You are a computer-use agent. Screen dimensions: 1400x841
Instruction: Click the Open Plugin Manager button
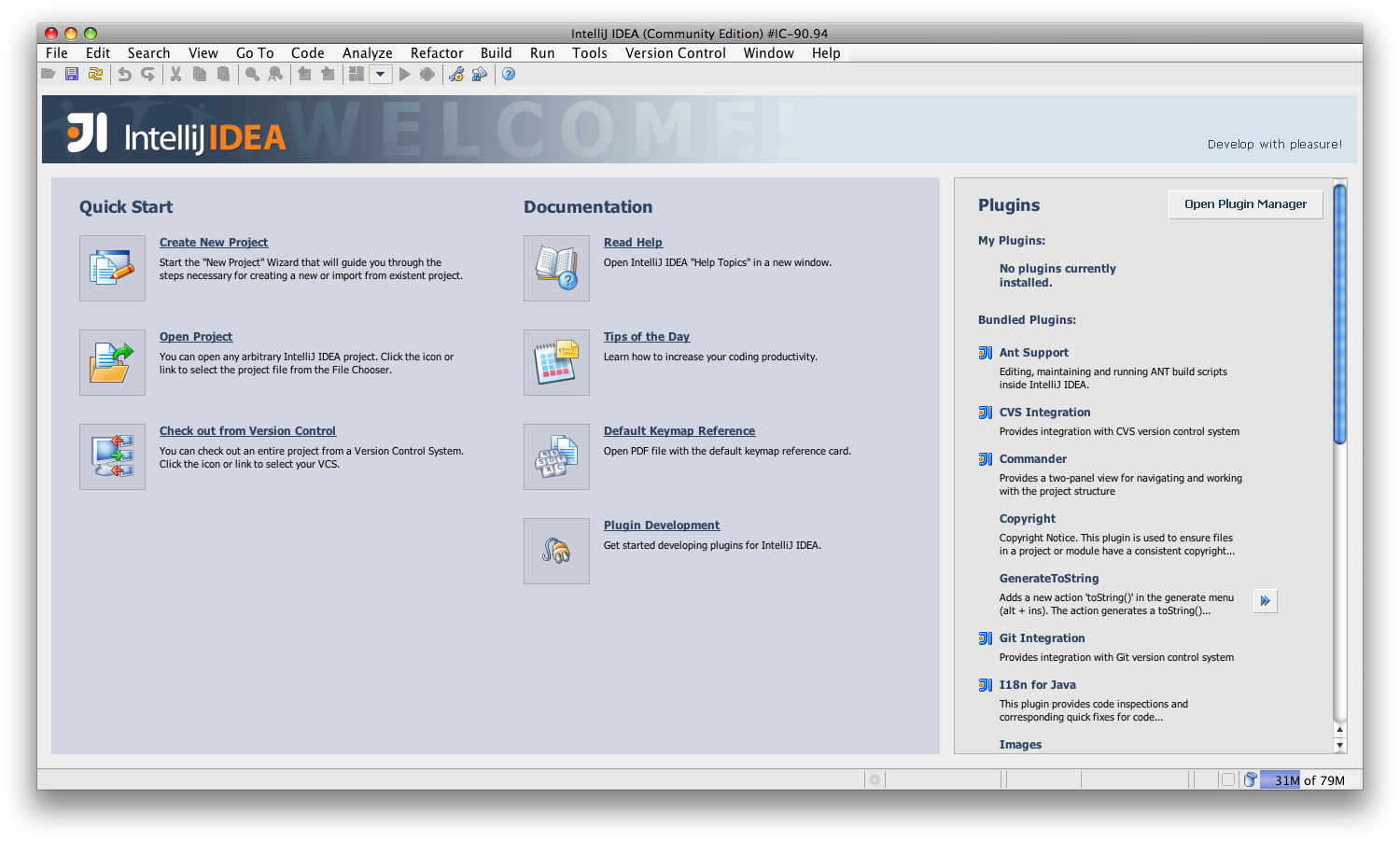tap(1246, 204)
